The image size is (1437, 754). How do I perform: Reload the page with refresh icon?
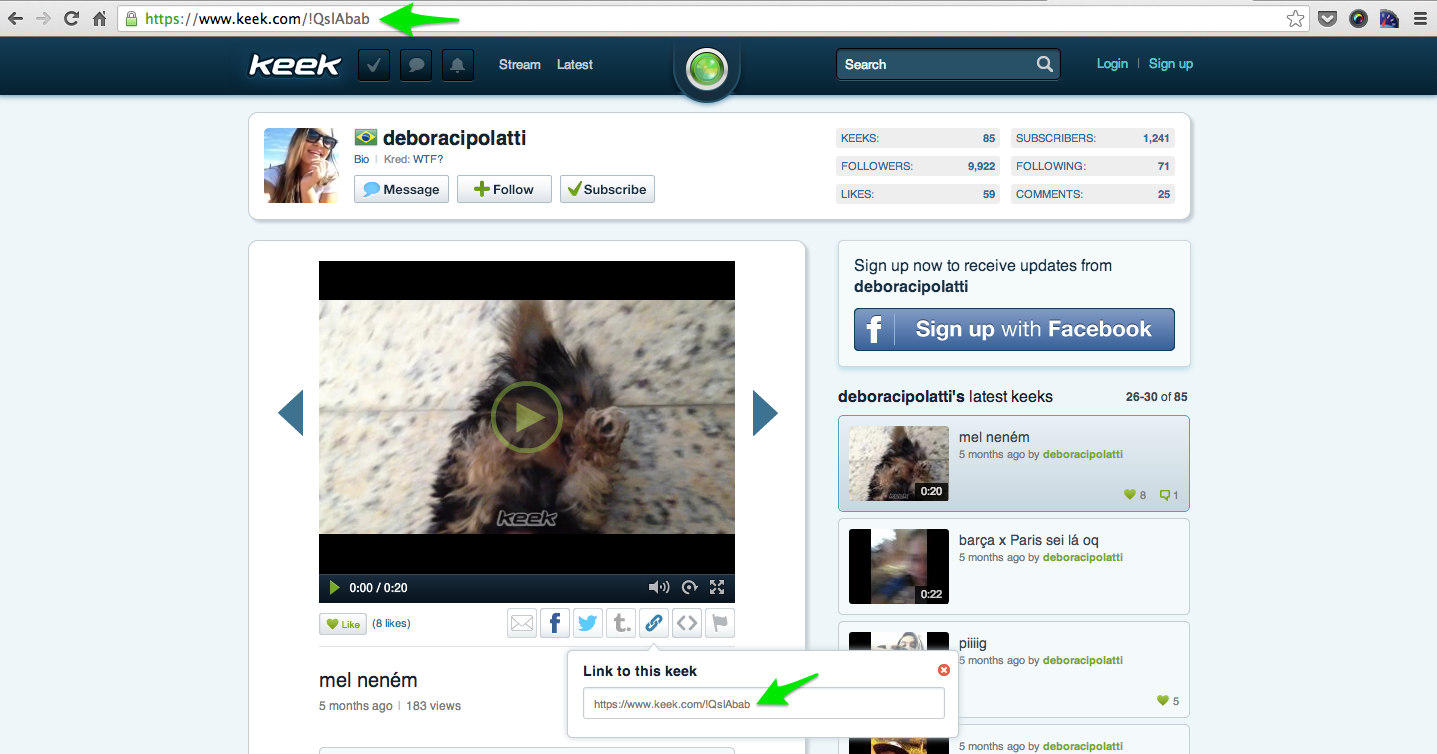71,18
